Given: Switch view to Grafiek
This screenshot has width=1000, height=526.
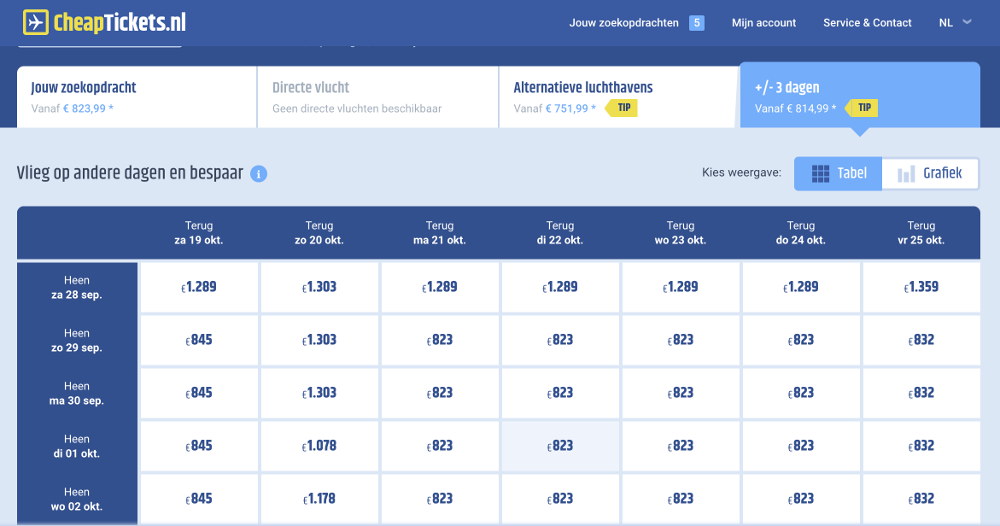Looking at the screenshot, I should coord(930,173).
